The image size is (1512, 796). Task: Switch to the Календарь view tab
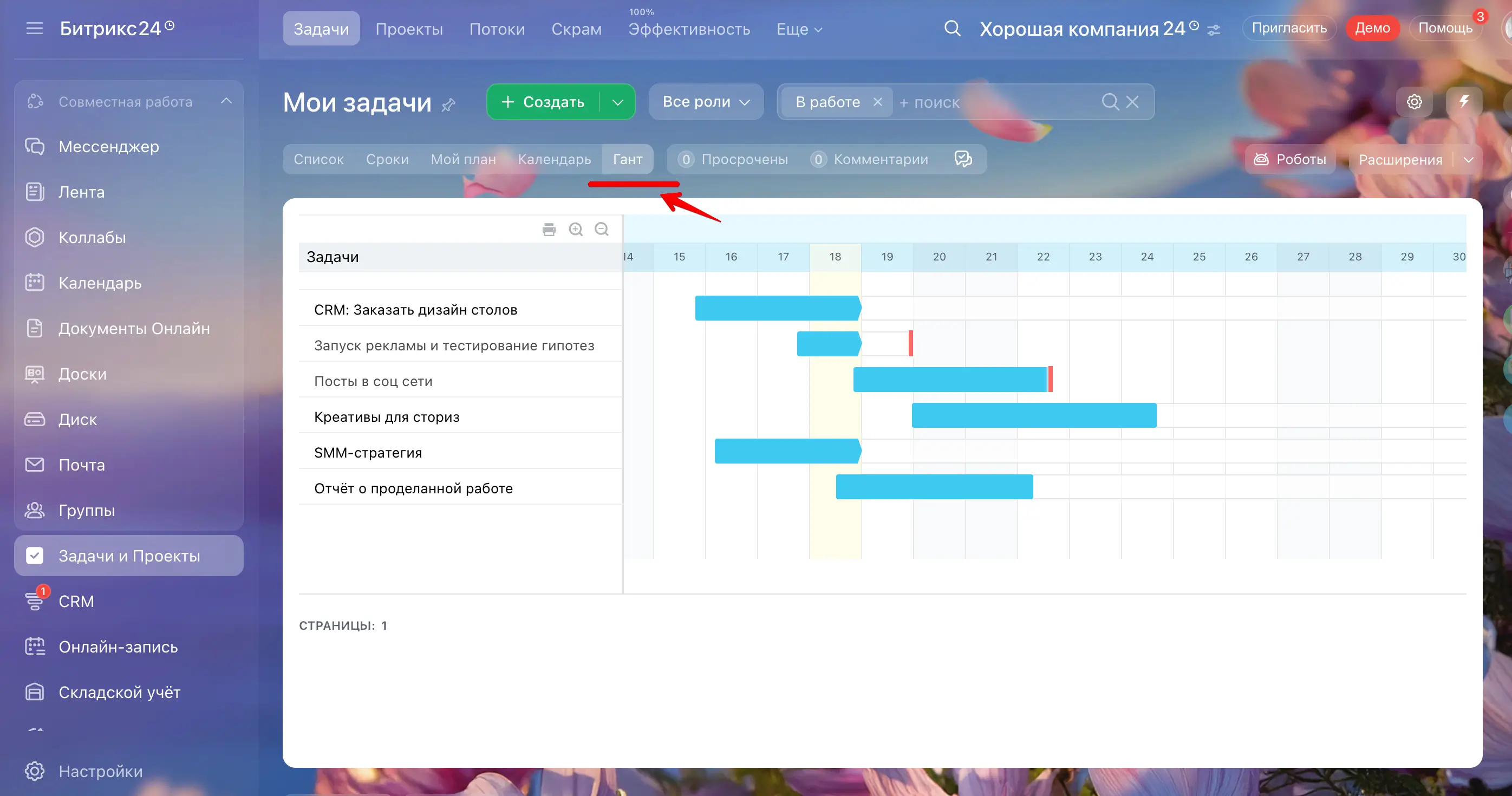pos(554,159)
